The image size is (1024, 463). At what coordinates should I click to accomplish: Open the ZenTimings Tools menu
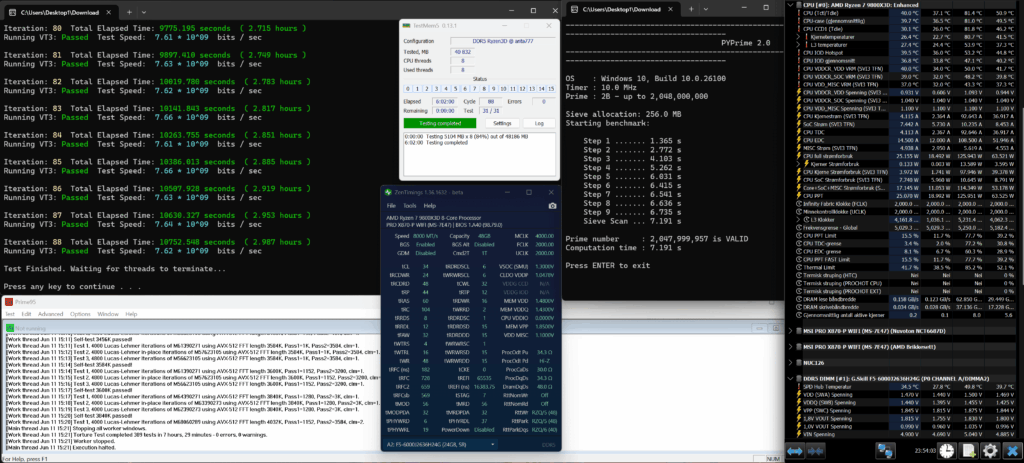coord(409,206)
